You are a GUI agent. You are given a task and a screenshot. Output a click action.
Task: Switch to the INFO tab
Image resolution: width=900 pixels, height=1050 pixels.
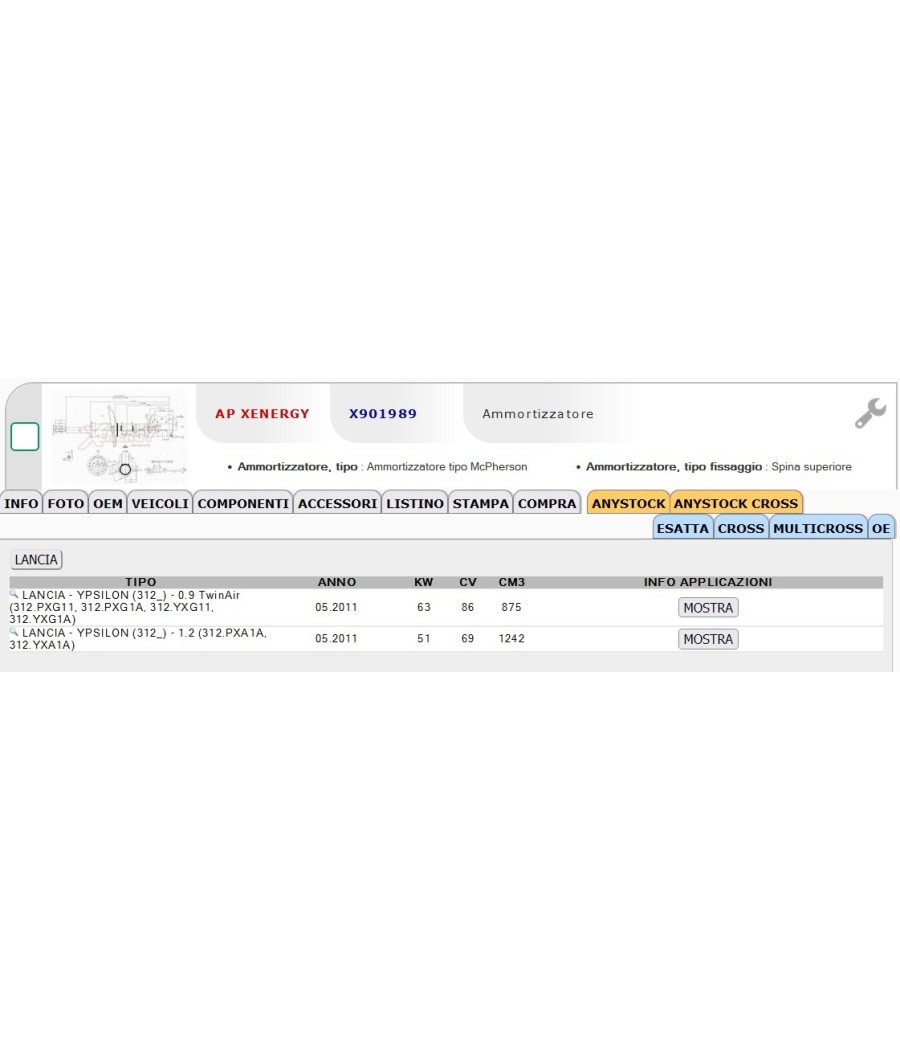coord(21,503)
